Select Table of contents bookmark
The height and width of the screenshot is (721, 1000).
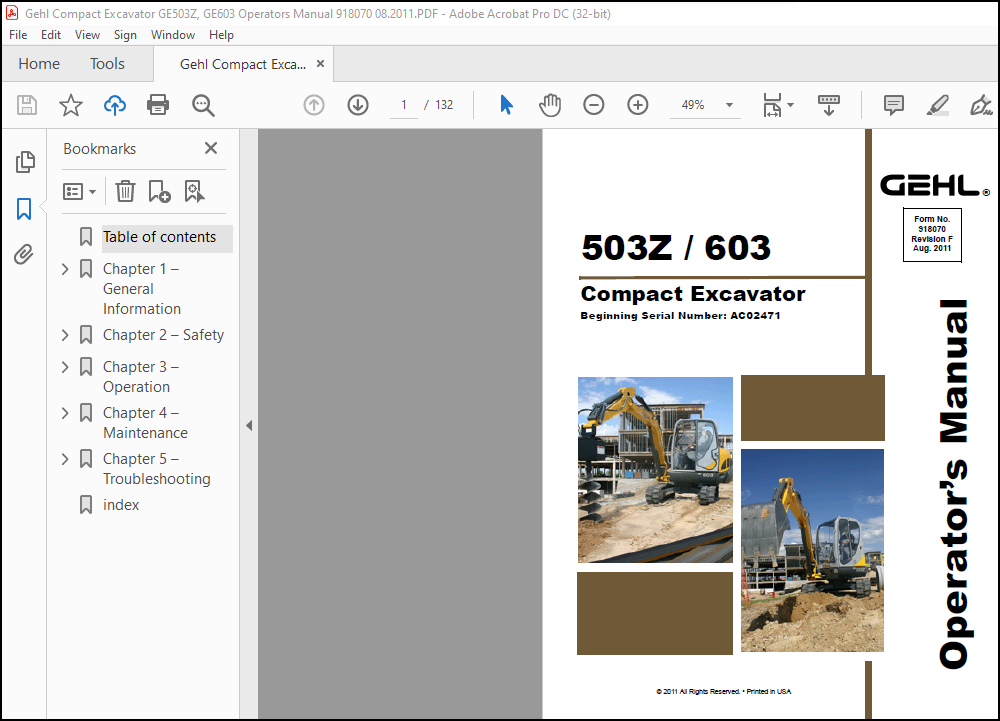tap(159, 237)
